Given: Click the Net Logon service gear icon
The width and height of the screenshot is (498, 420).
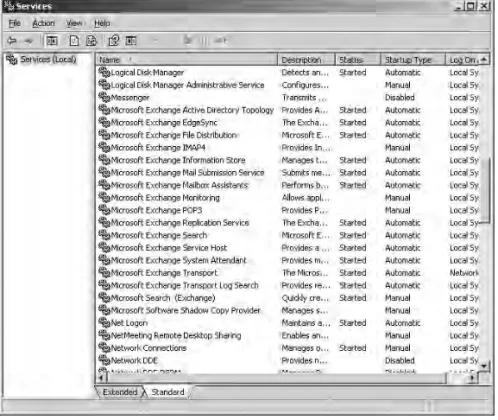Looking at the screenshot, I should point(104,323).
